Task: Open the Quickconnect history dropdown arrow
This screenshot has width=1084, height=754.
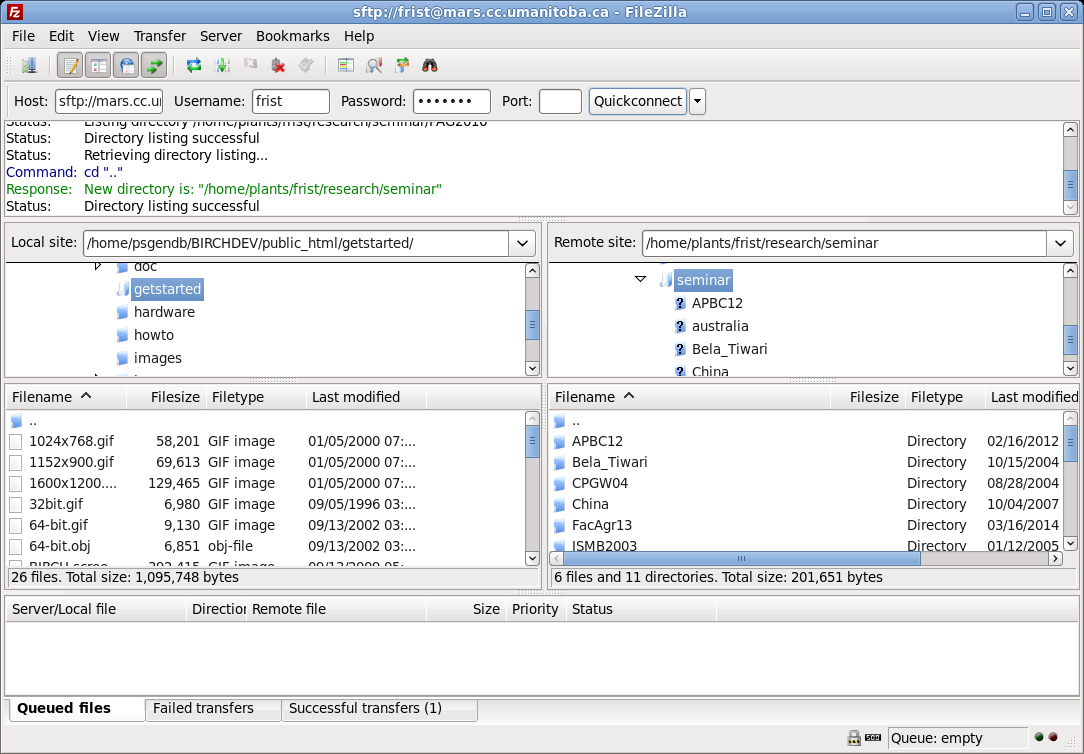Action: [x=697, y=101]
